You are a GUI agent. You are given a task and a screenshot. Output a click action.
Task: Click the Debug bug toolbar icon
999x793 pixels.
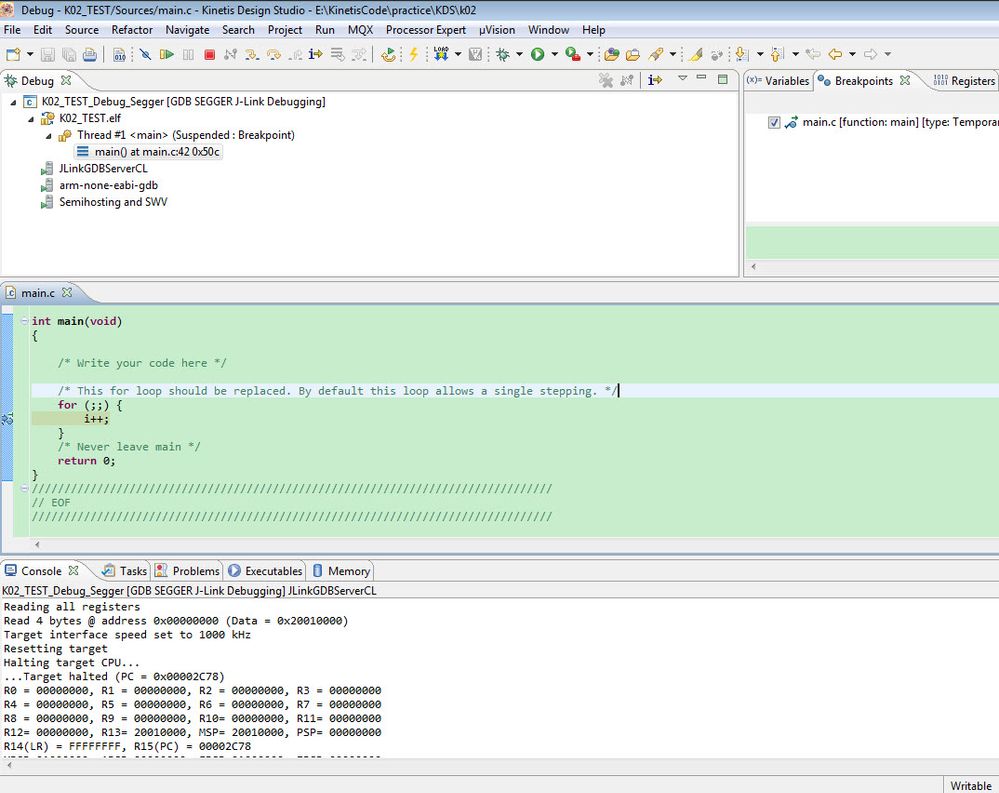click(x=503, y=55)
